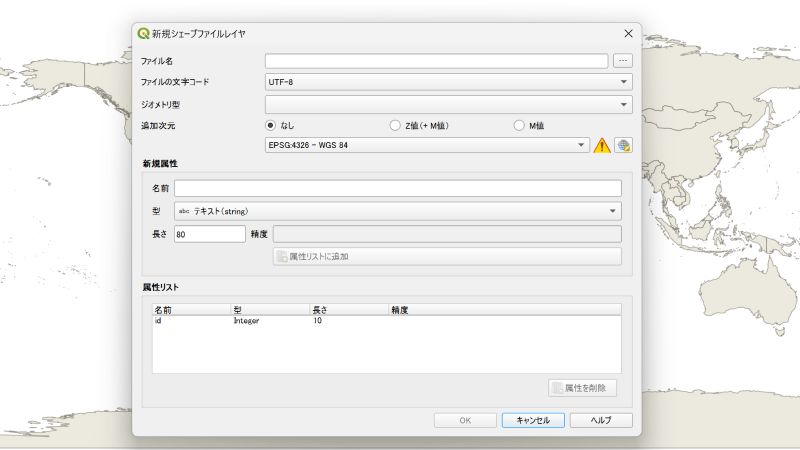Click the file browse button with three dots

623,61
